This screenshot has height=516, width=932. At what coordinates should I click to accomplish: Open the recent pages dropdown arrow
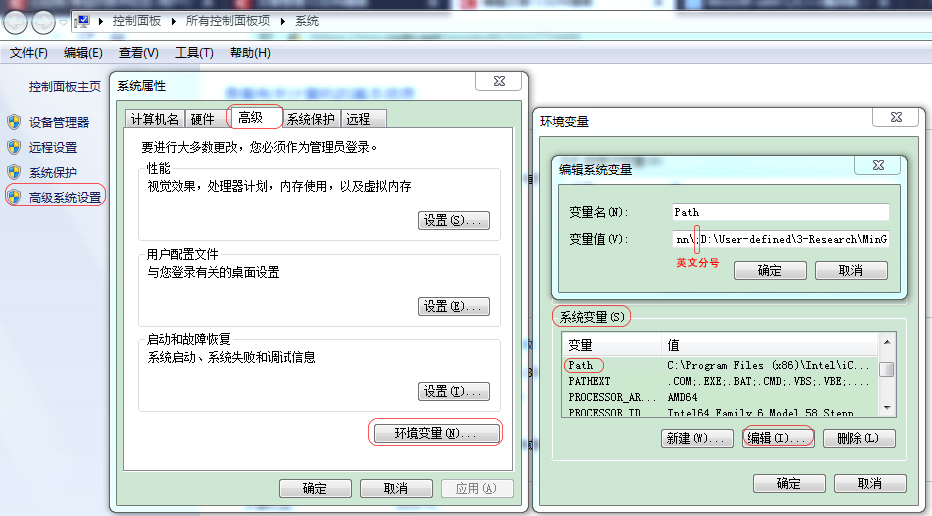(x=63, y=23)
